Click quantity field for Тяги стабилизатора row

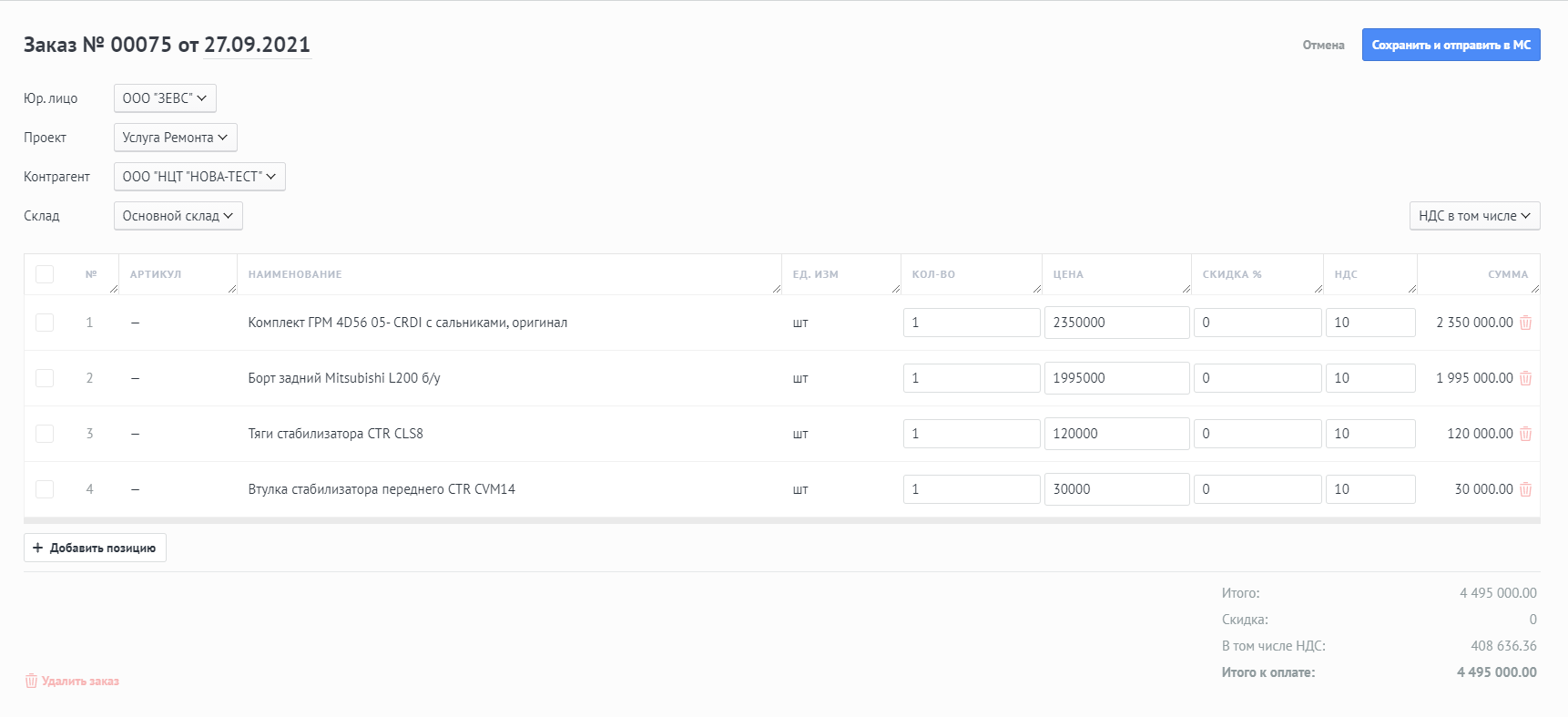click(972, 434)
